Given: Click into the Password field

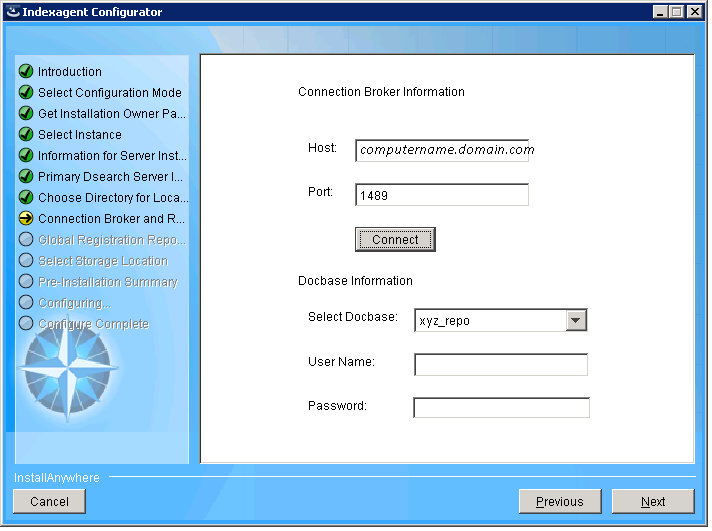Looking at the screenshot, I should [x=501, y=408].
